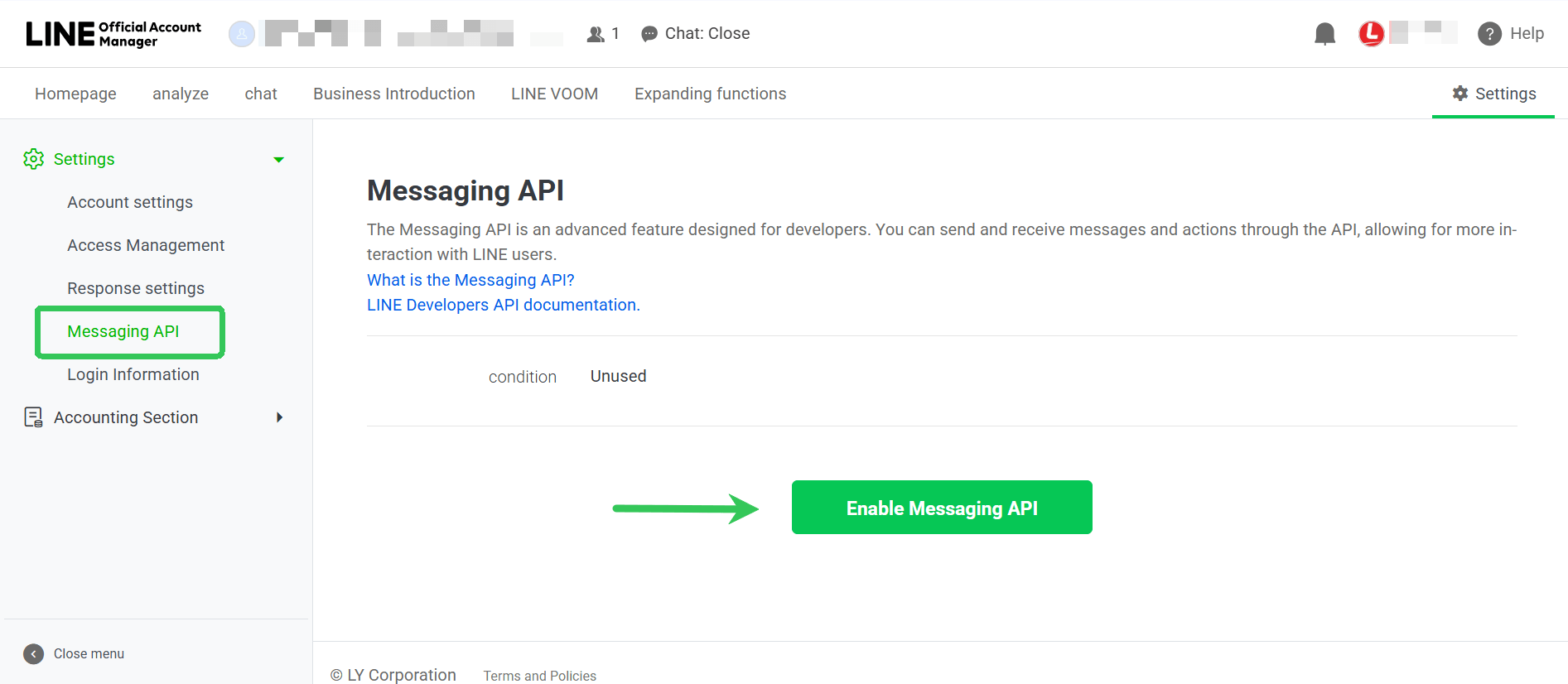Viewport: 1568px width, 684px height.
Task: Open Account settings in sidebar
Action: (130, 202)
